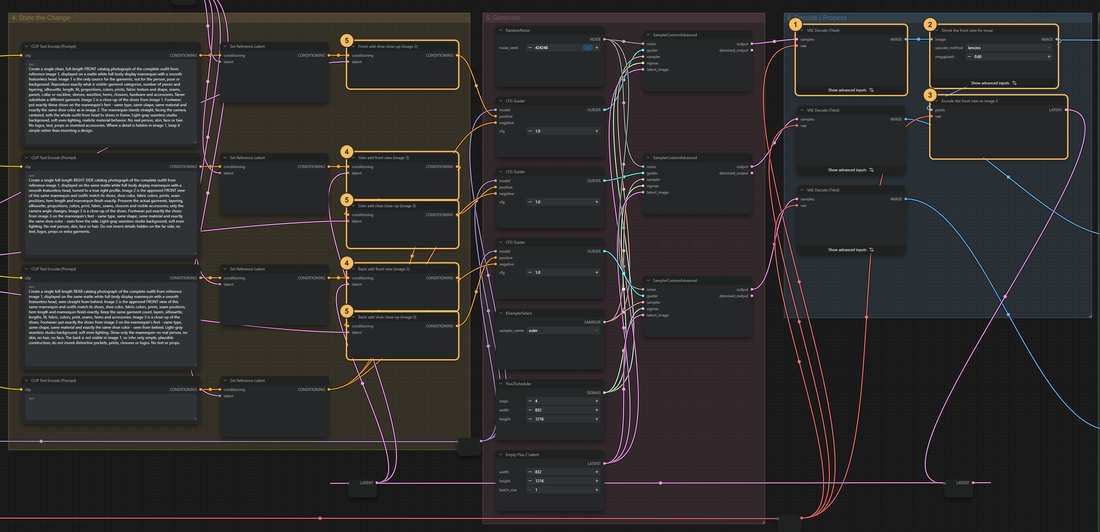
Task: Increase the noise_seed value
Action: coord(597,48)
